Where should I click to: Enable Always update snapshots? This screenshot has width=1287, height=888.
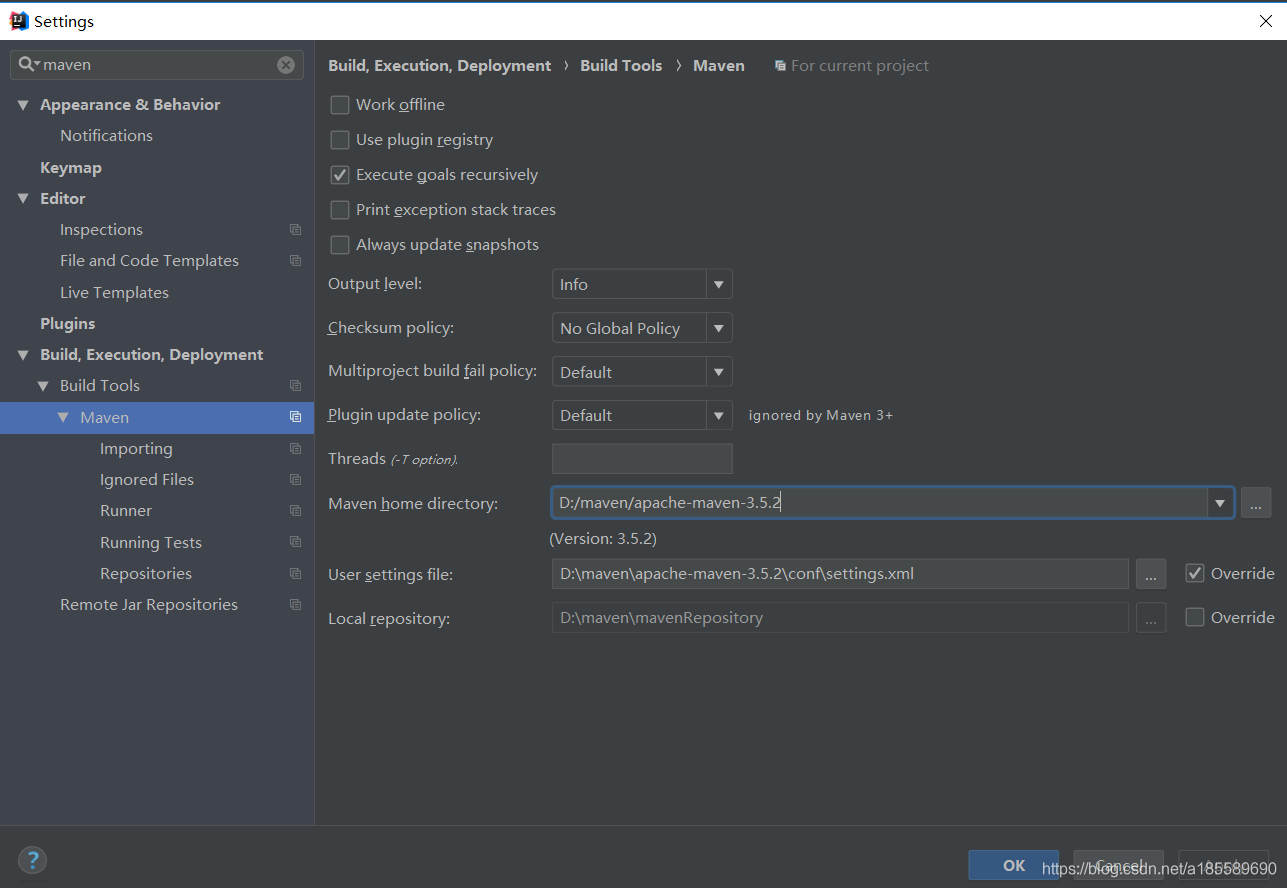340,245
